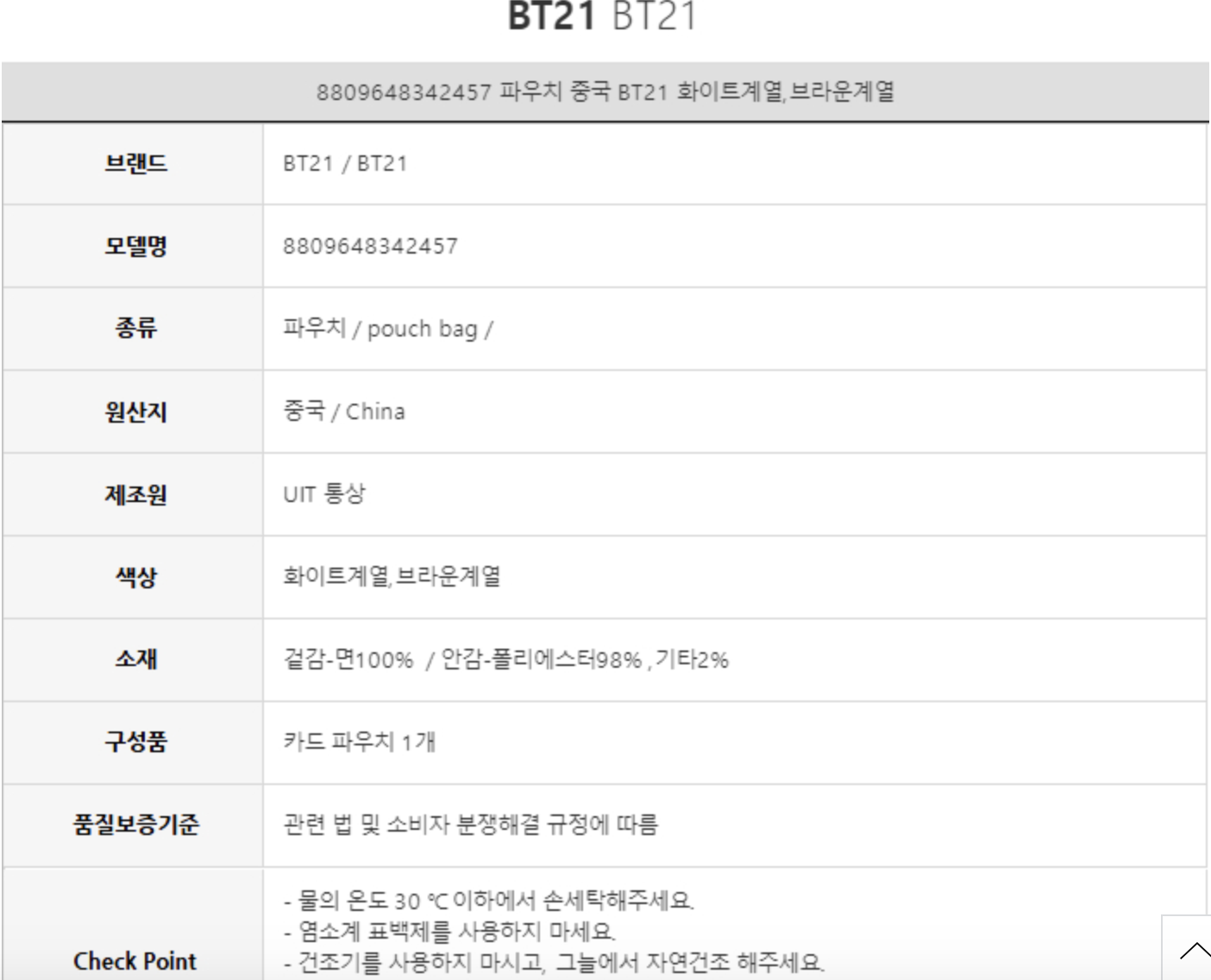Select the 화이트계열,브라운계열 color value

point(392,576)
